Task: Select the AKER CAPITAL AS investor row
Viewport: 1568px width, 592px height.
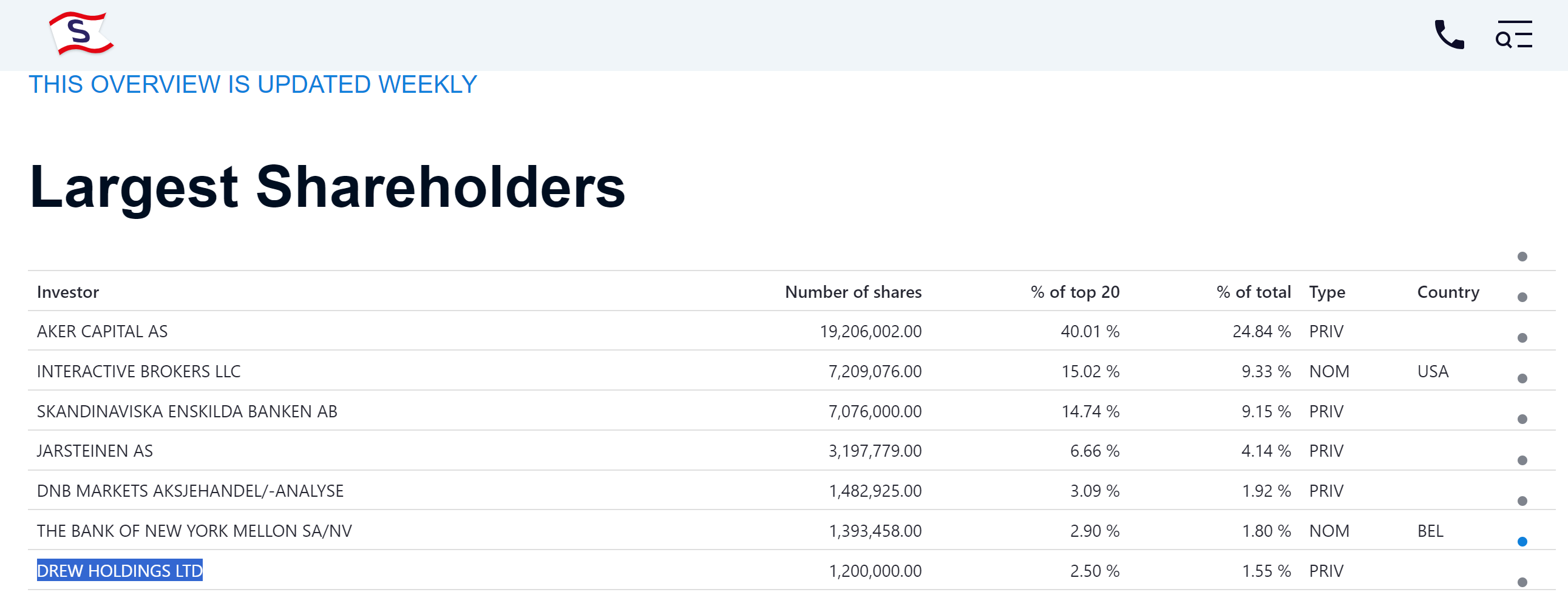Action: [792, 331]
